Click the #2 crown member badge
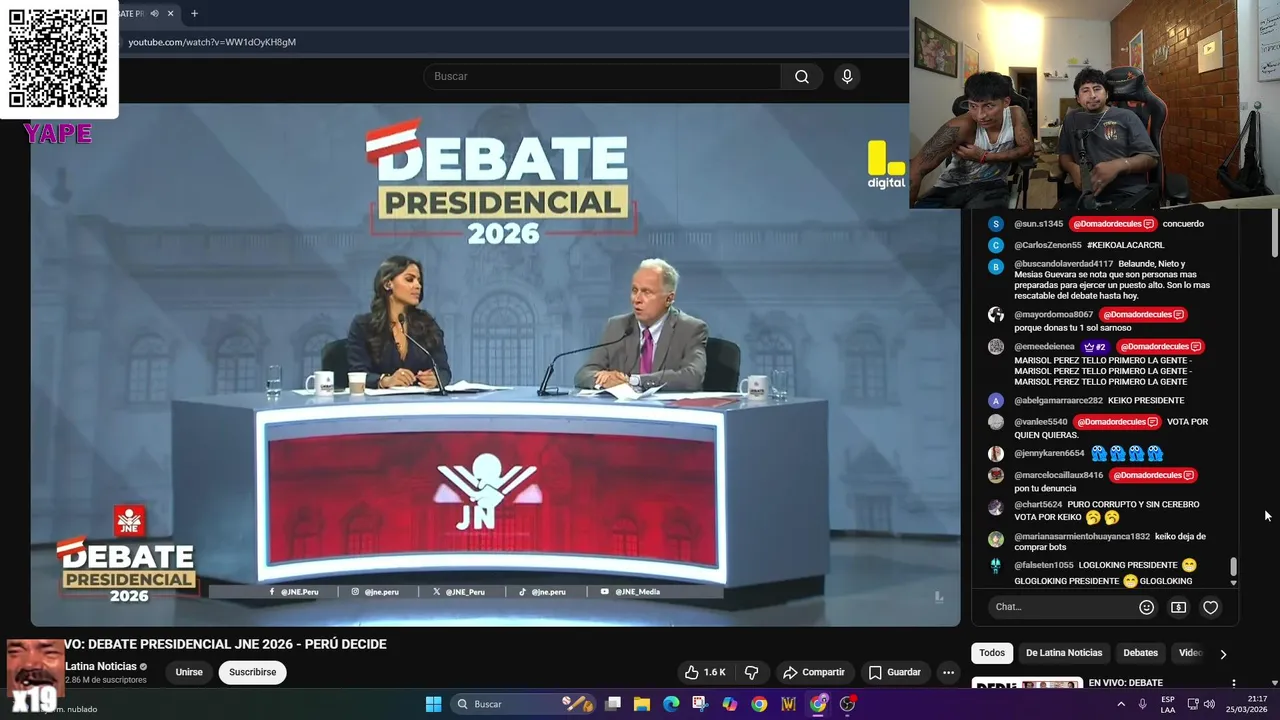1280x720 pixels. (x=1094, y=347)
